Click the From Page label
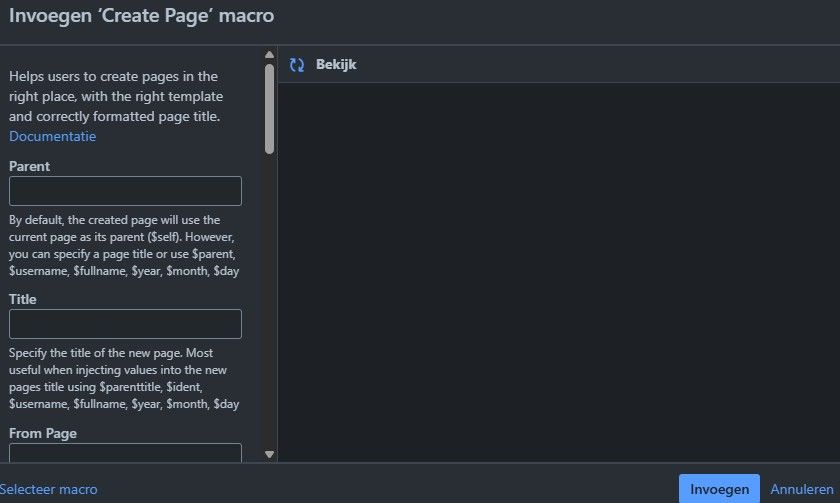Viewport: 840px width, 503px height. (43, 433)
